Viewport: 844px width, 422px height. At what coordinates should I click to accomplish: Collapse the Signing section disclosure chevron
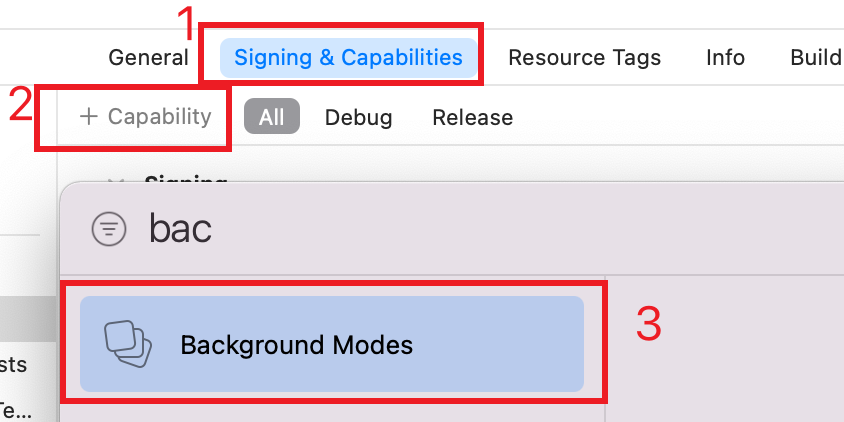116,182
